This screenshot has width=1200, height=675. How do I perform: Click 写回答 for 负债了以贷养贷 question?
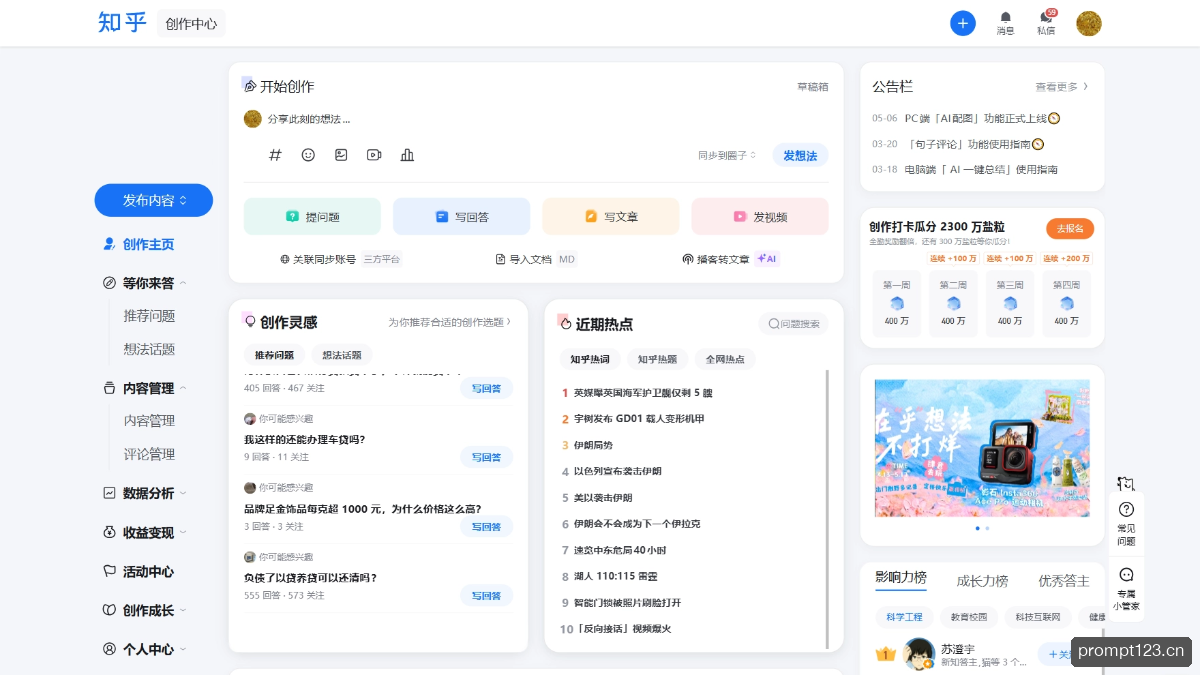486,595
